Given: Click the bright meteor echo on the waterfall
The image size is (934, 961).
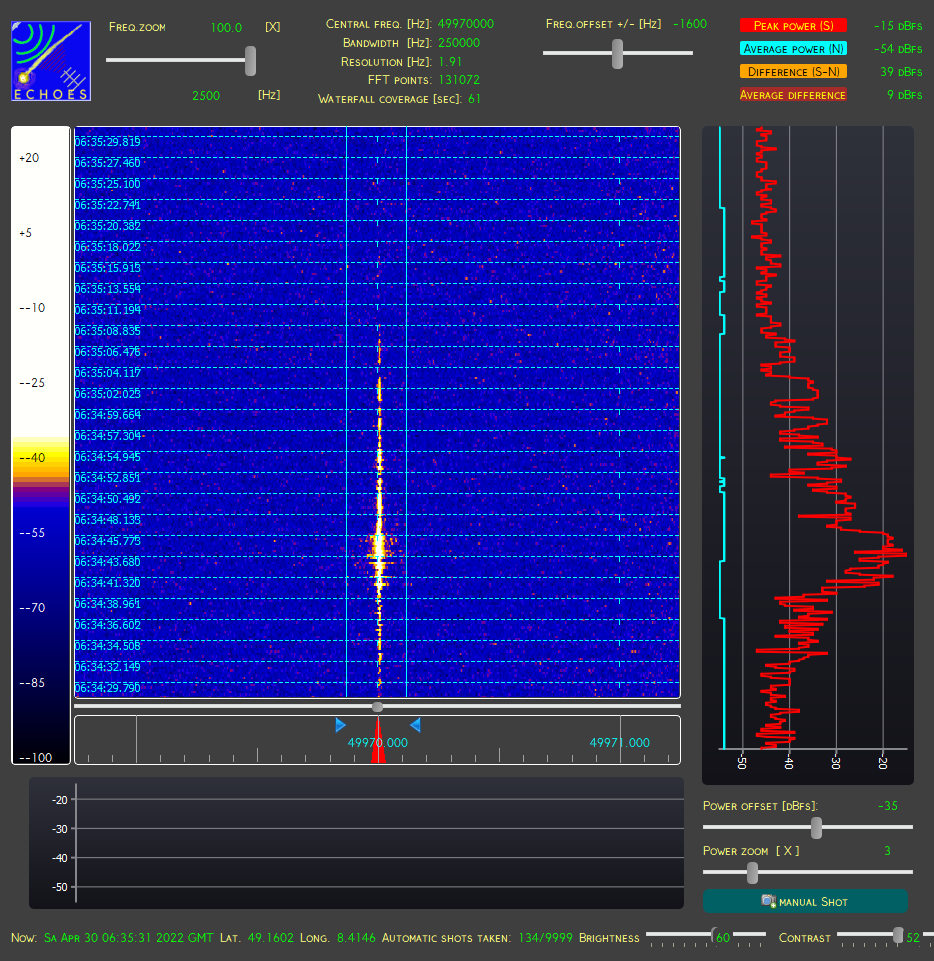Looking at the screenshot, I should [379, 549].
